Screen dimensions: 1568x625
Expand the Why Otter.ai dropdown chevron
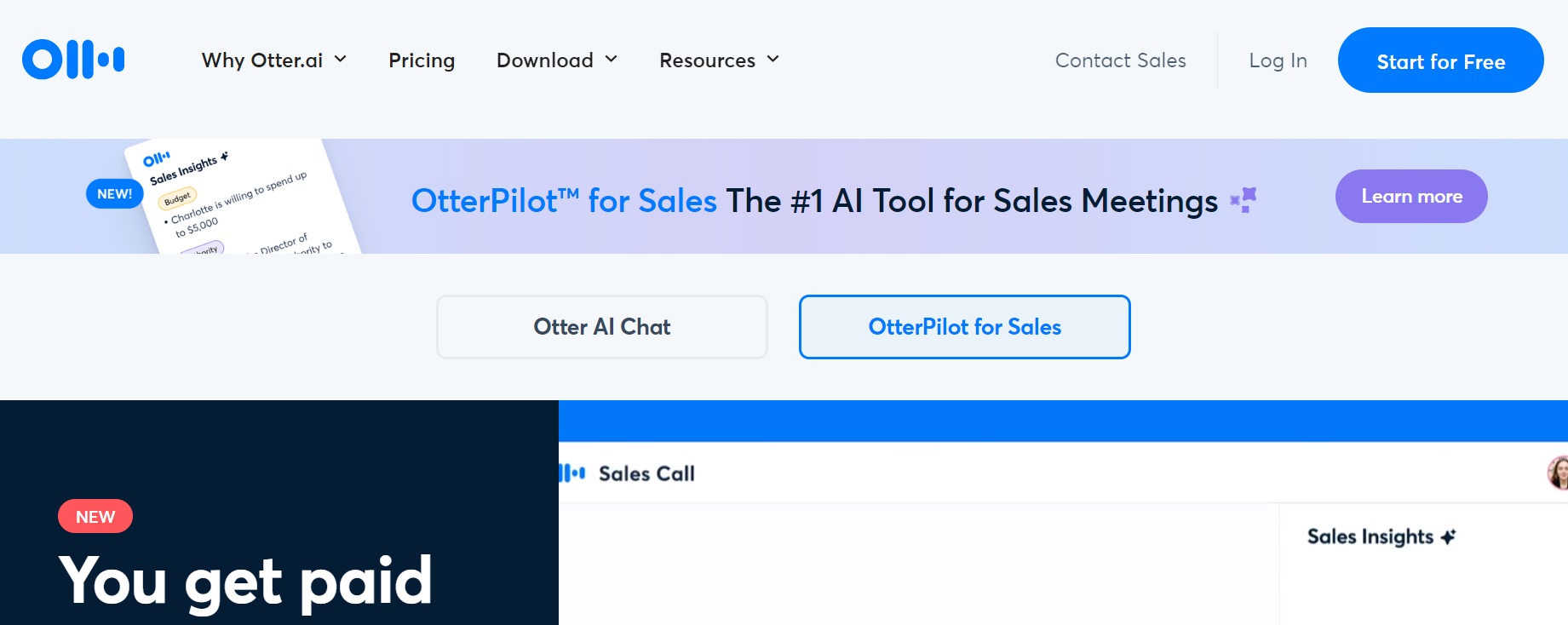[x=341, y=60]
